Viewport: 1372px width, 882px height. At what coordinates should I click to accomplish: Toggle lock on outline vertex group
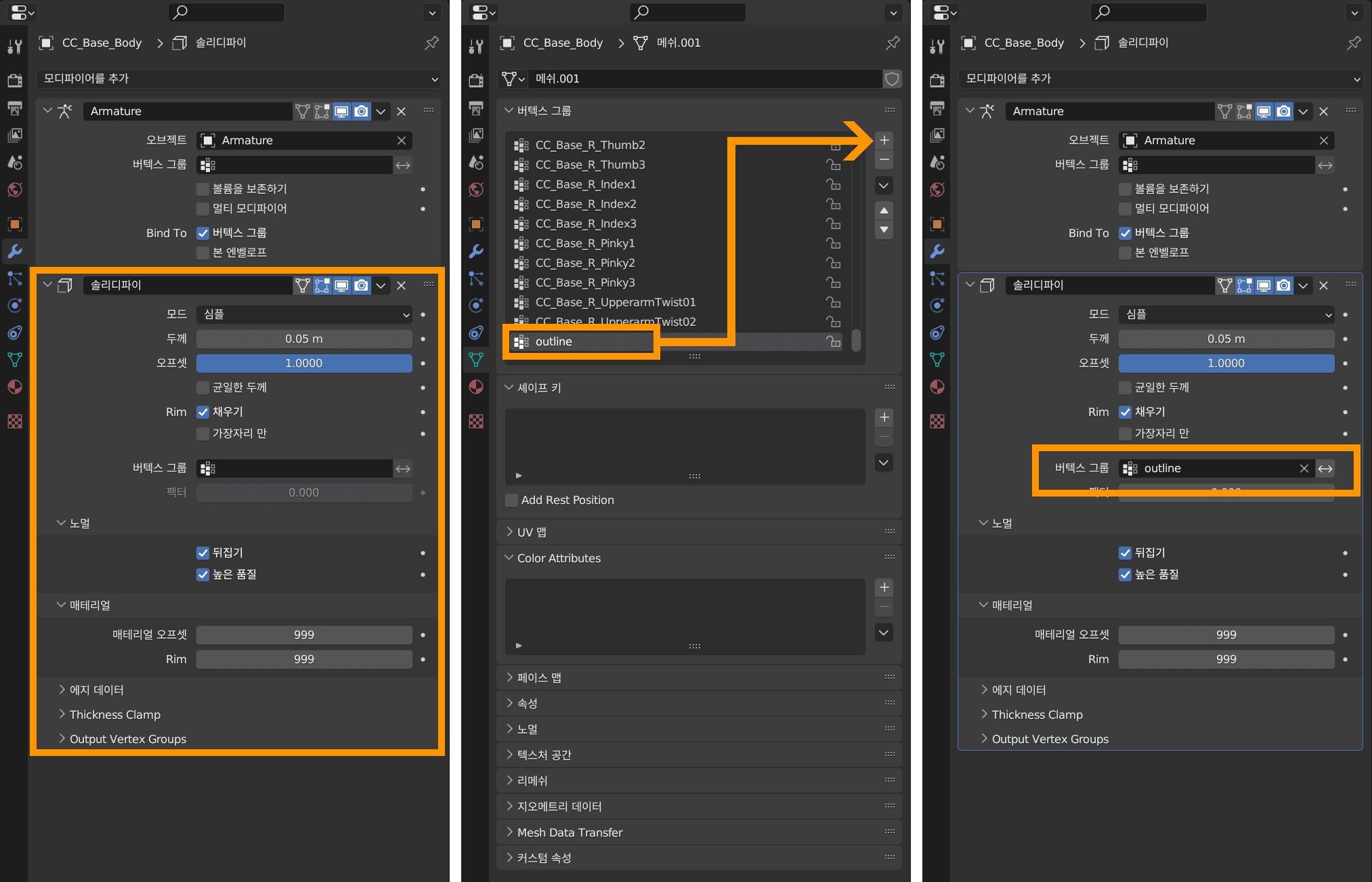(834, 341)
